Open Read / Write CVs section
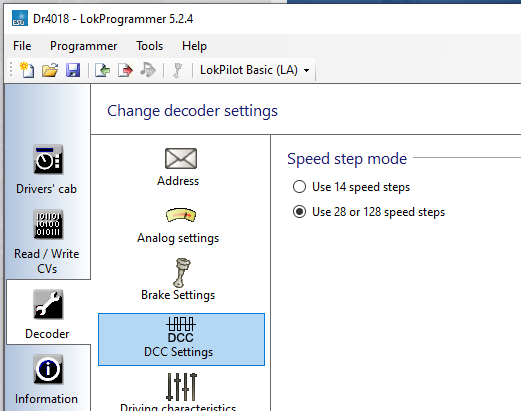This screenshot has height=411, width=521. [47, 242]
